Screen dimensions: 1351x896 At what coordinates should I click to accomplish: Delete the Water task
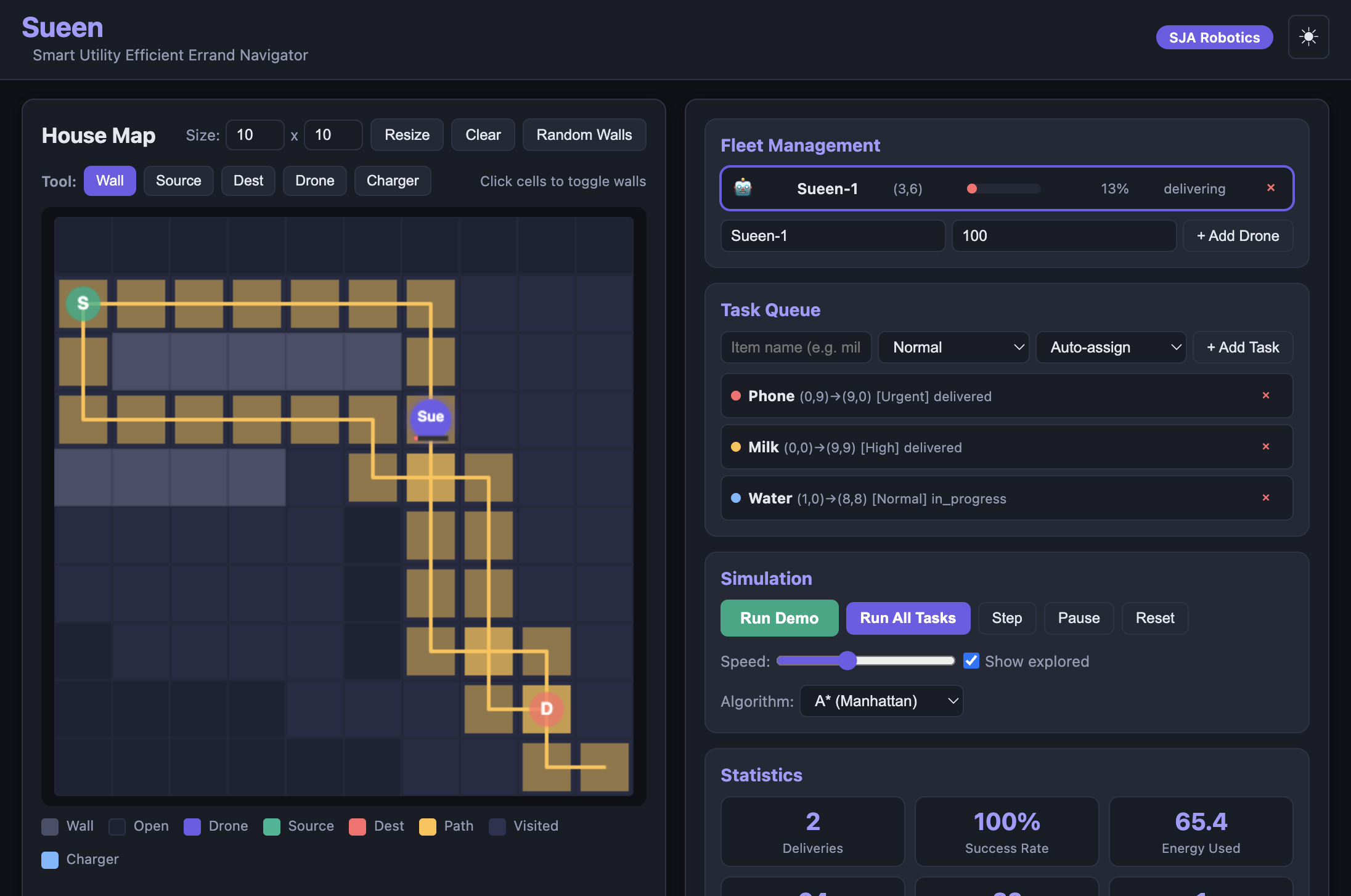[x=1265, y=498]
